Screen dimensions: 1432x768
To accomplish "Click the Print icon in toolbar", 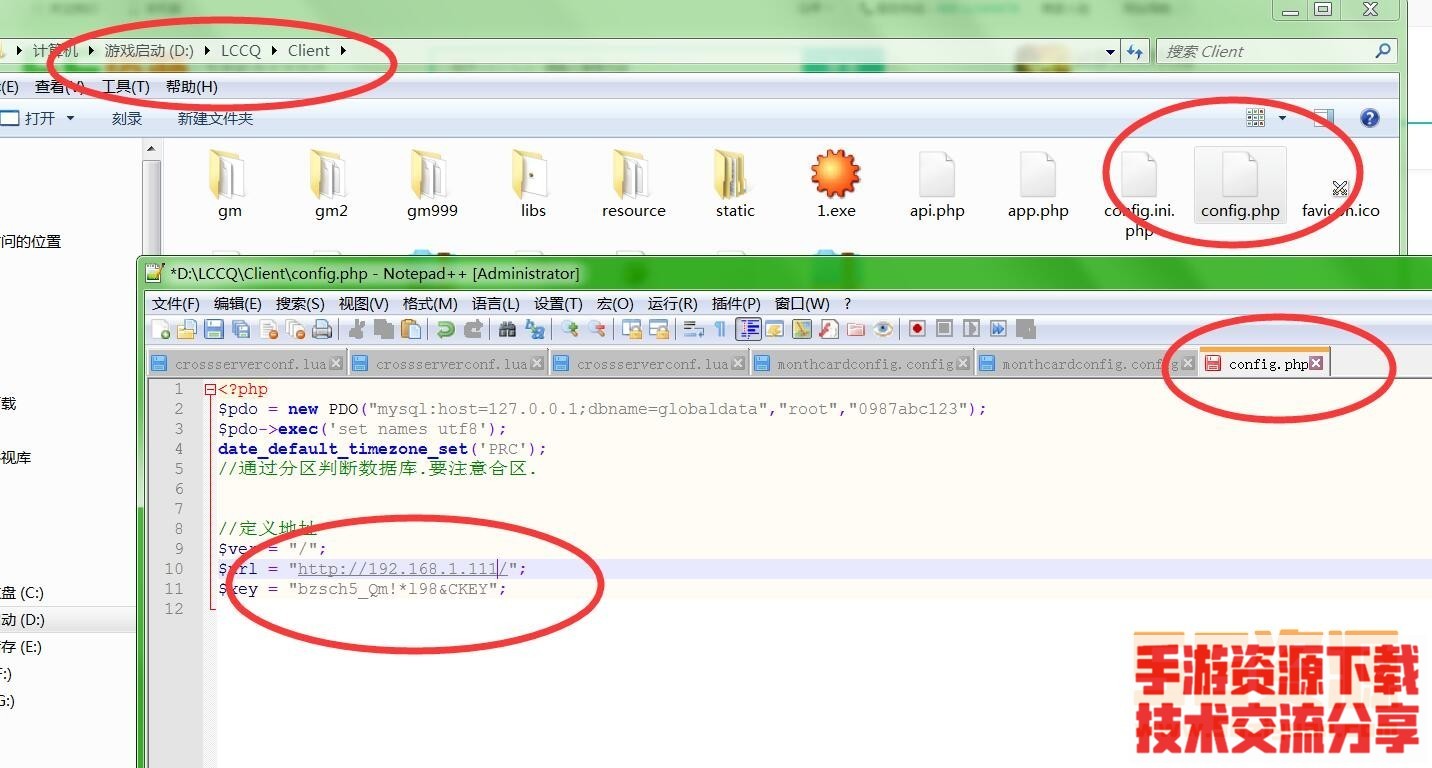I will tap(321, 329).
